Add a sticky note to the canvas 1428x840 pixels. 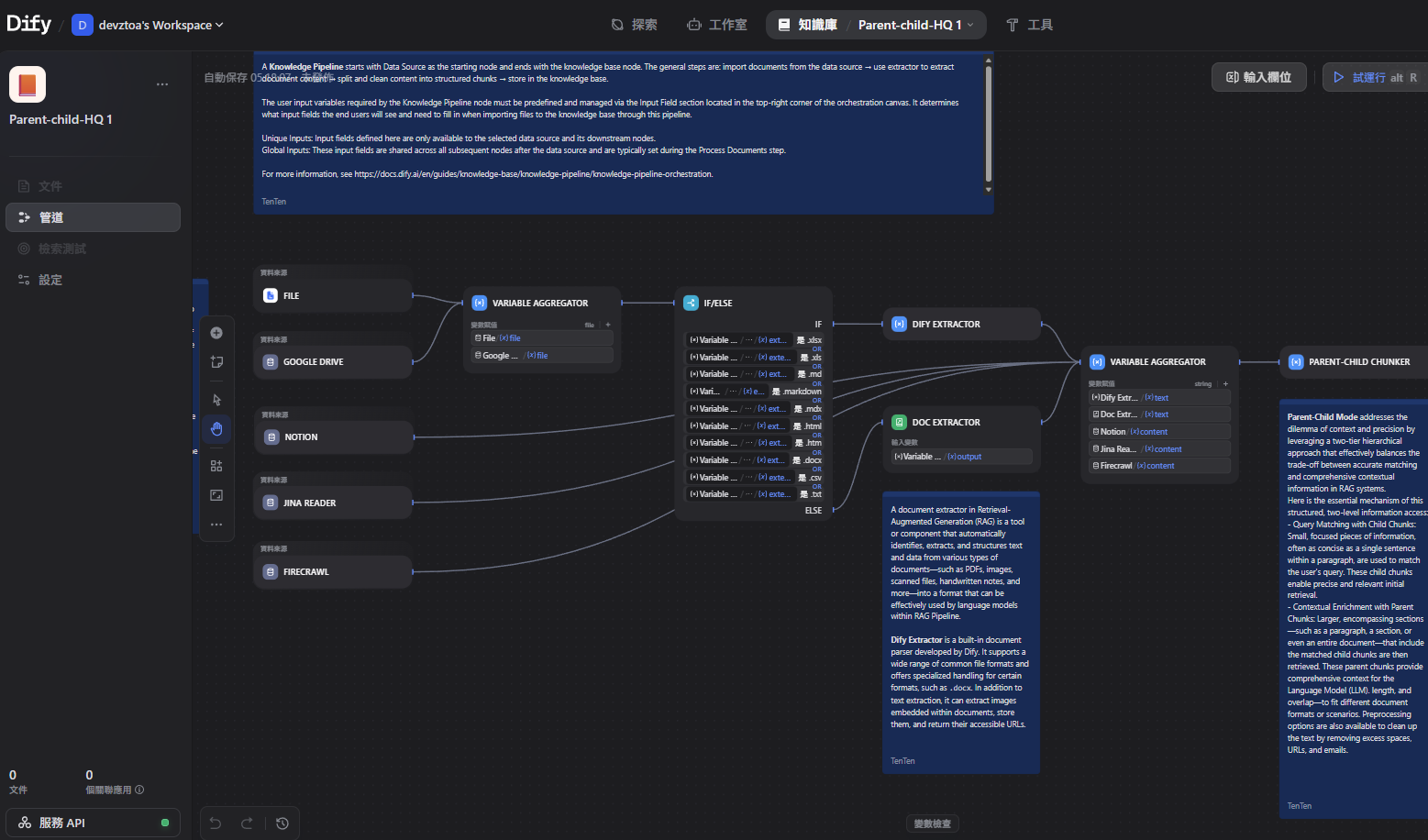[216, 362]
